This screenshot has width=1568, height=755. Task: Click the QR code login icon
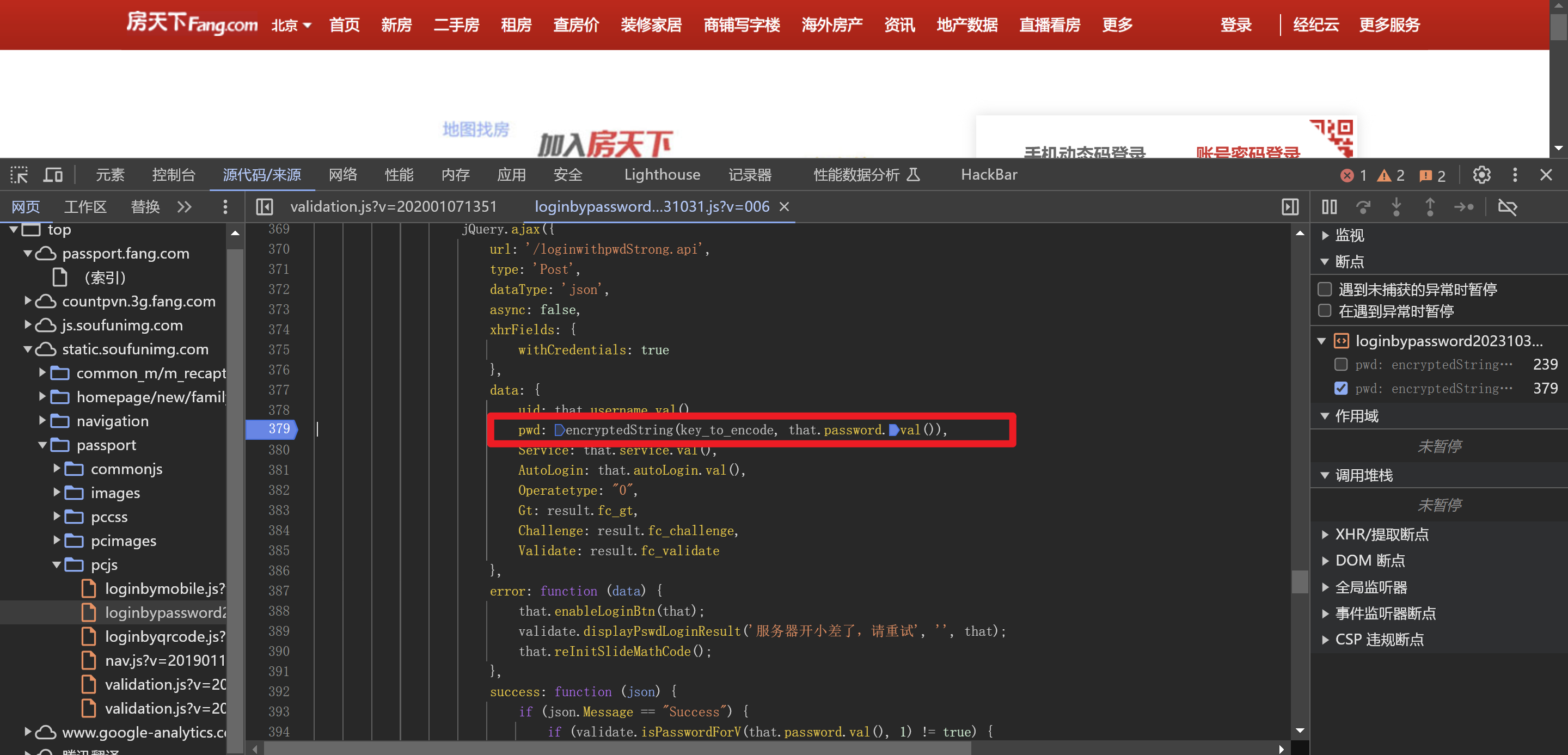1332,138
